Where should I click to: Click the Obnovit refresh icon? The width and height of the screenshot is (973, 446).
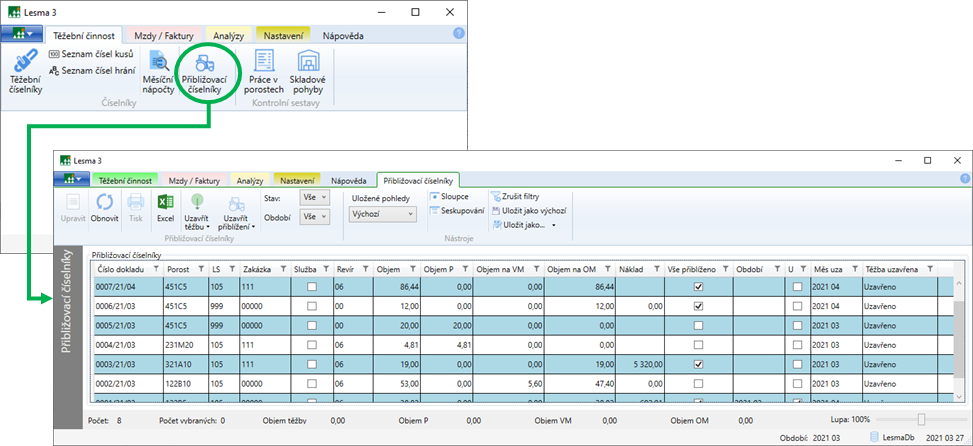[x=104, y=202]
